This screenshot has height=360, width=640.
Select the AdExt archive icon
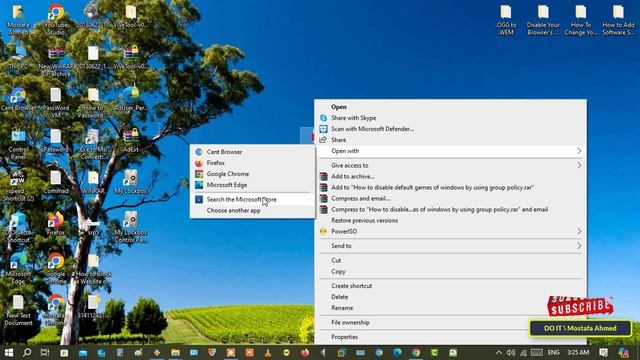click(x=131, y=141)
